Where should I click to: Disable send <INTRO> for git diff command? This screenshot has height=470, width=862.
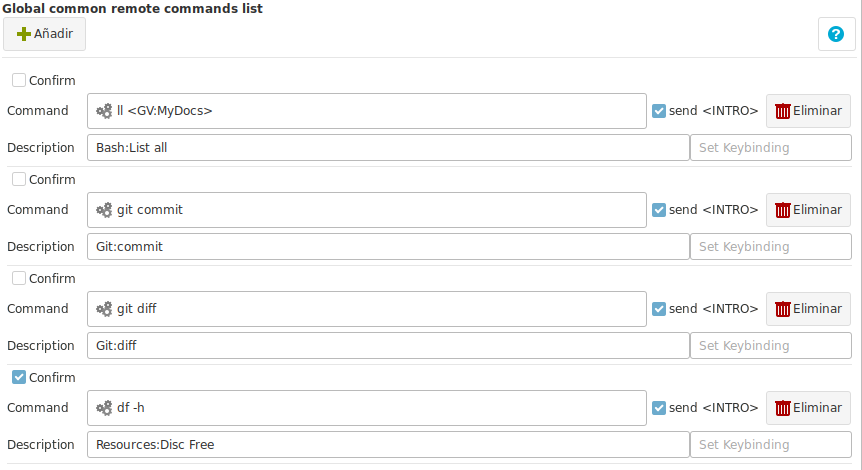point(659,309)
